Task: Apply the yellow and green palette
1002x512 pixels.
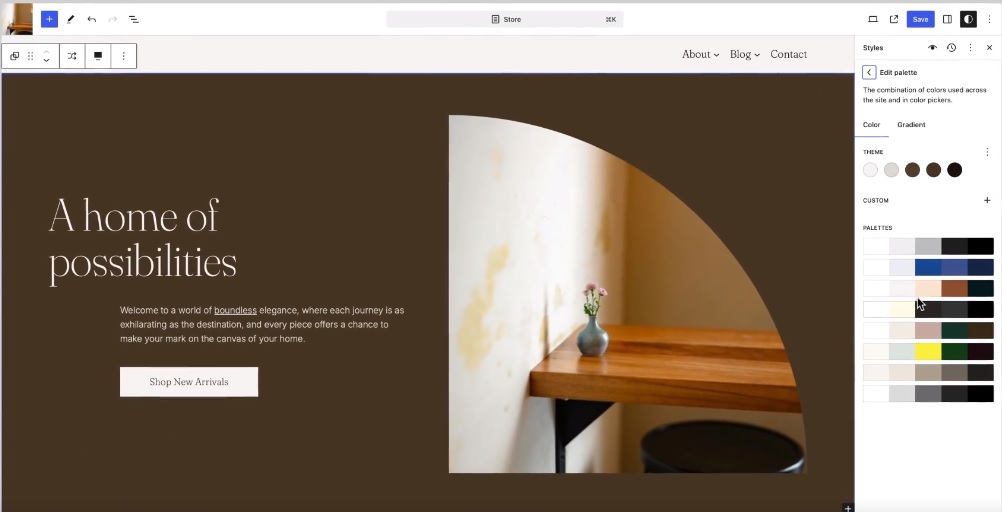Action: click(929, 352)
